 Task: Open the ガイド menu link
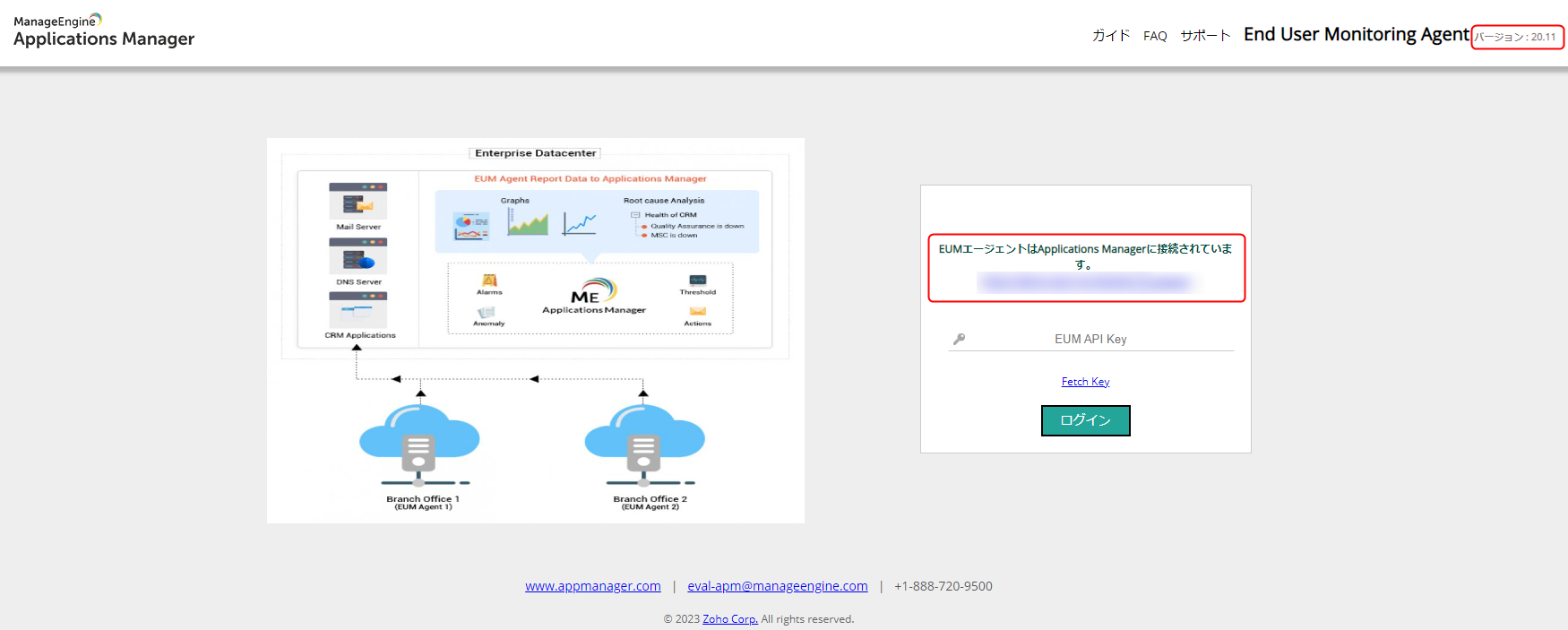(1111, 36)
